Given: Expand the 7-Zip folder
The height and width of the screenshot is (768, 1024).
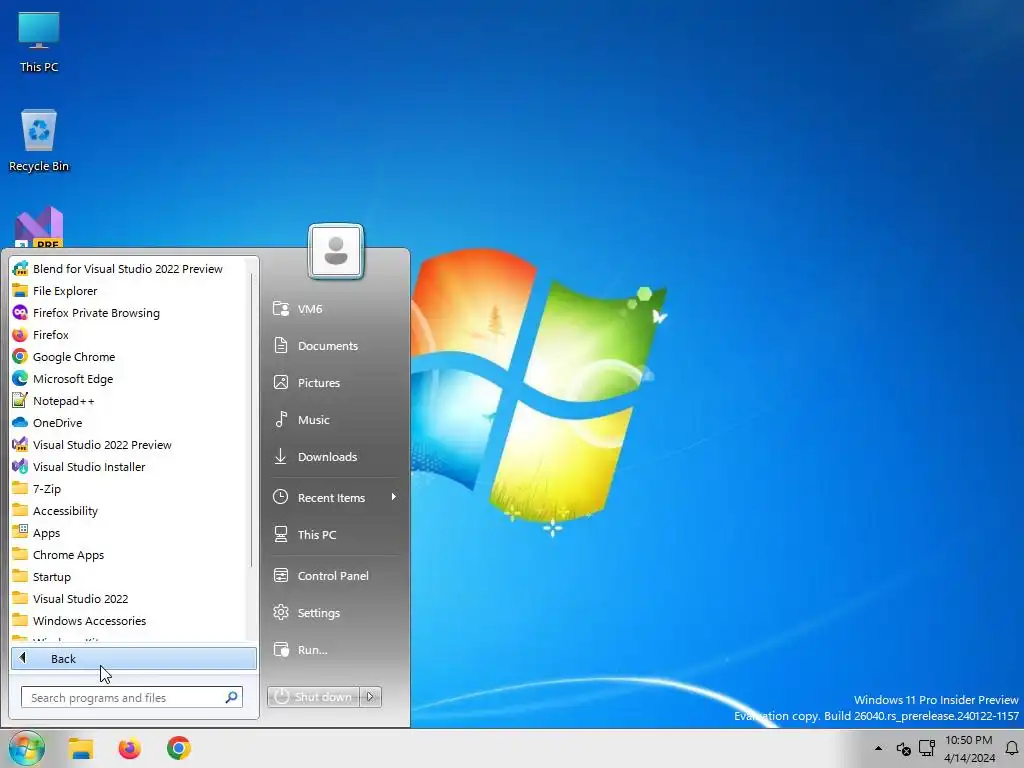Looking at the screenshot, I should click(x=127, y=488).
